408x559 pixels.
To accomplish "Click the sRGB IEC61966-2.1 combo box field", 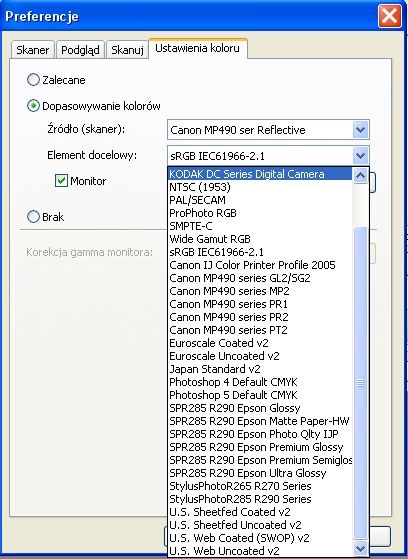I will (268, 156).
